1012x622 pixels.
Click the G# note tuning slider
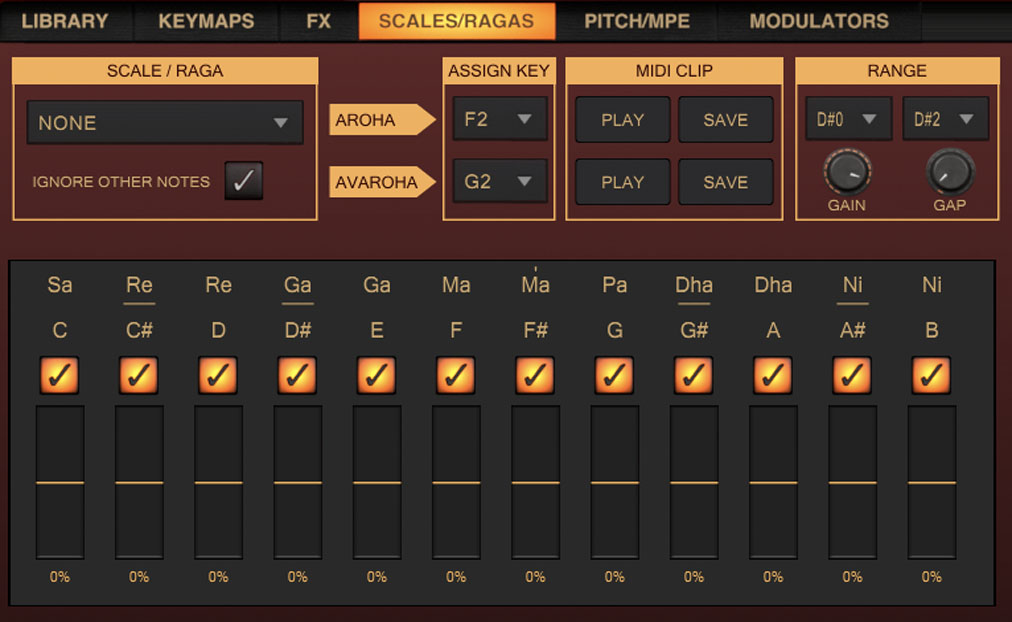tap(694, 482)
